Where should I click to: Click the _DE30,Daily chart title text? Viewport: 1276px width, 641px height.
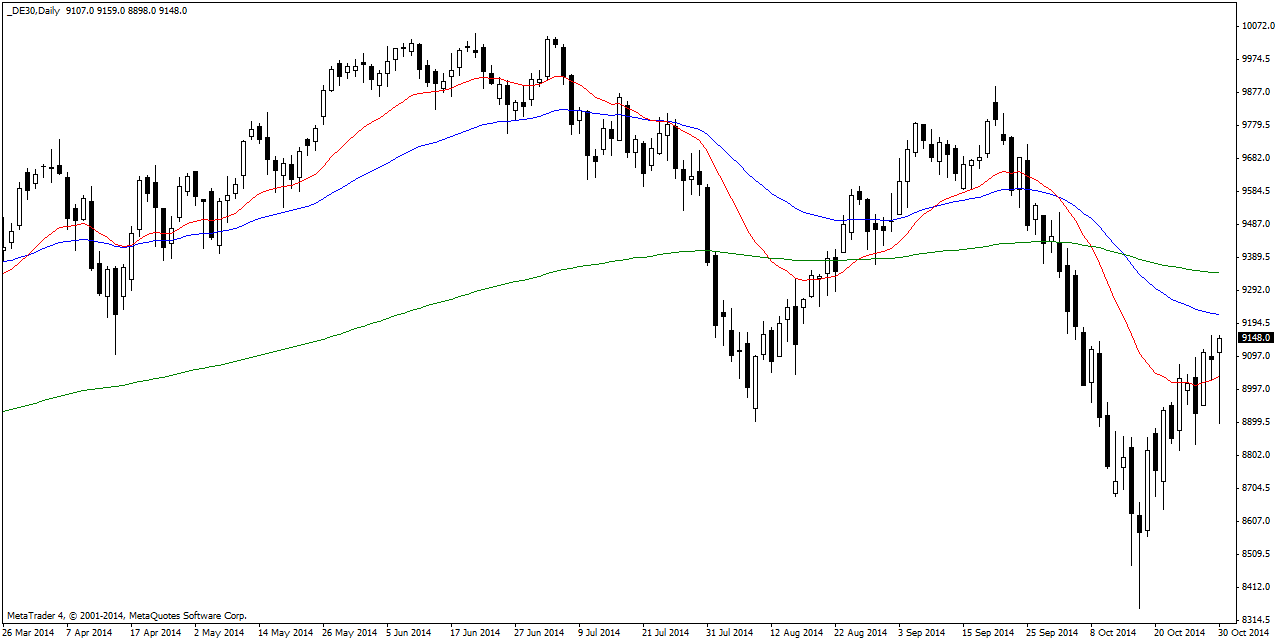tap(38, 11)
